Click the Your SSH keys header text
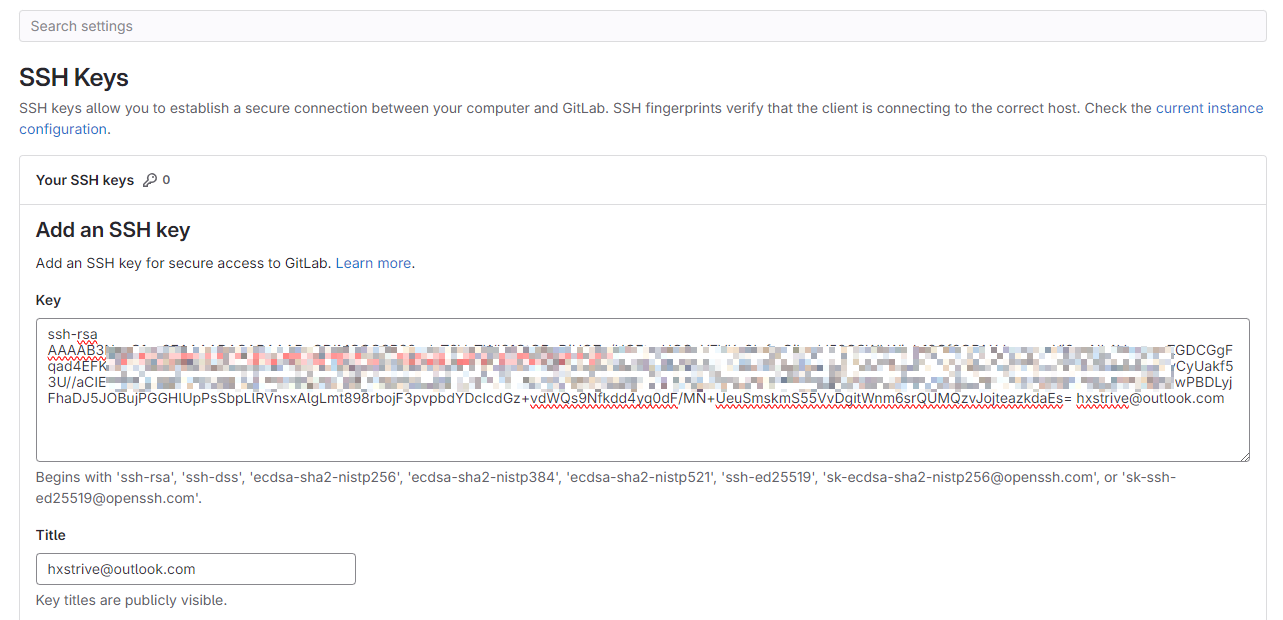The image size is (1283, 620). point(85,180)
